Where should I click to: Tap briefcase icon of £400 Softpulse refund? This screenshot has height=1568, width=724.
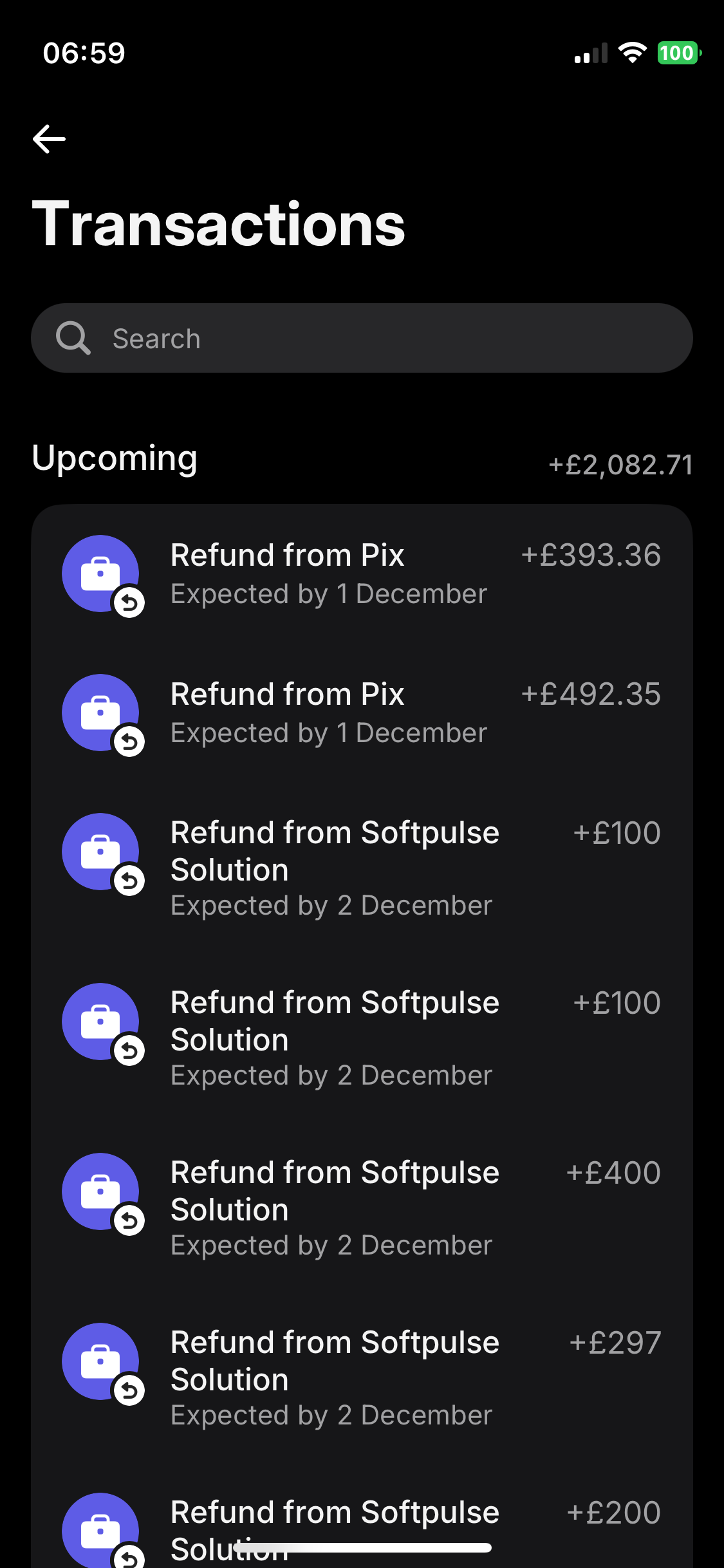[100, 1191]
